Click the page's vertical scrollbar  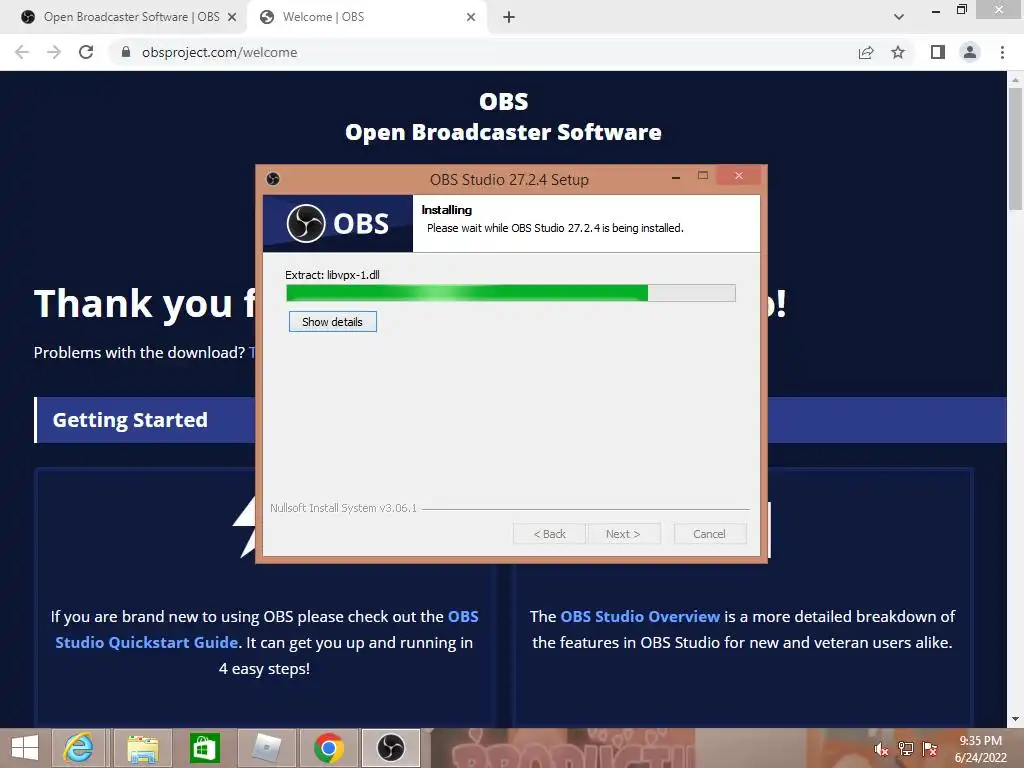click(1015, 149)
